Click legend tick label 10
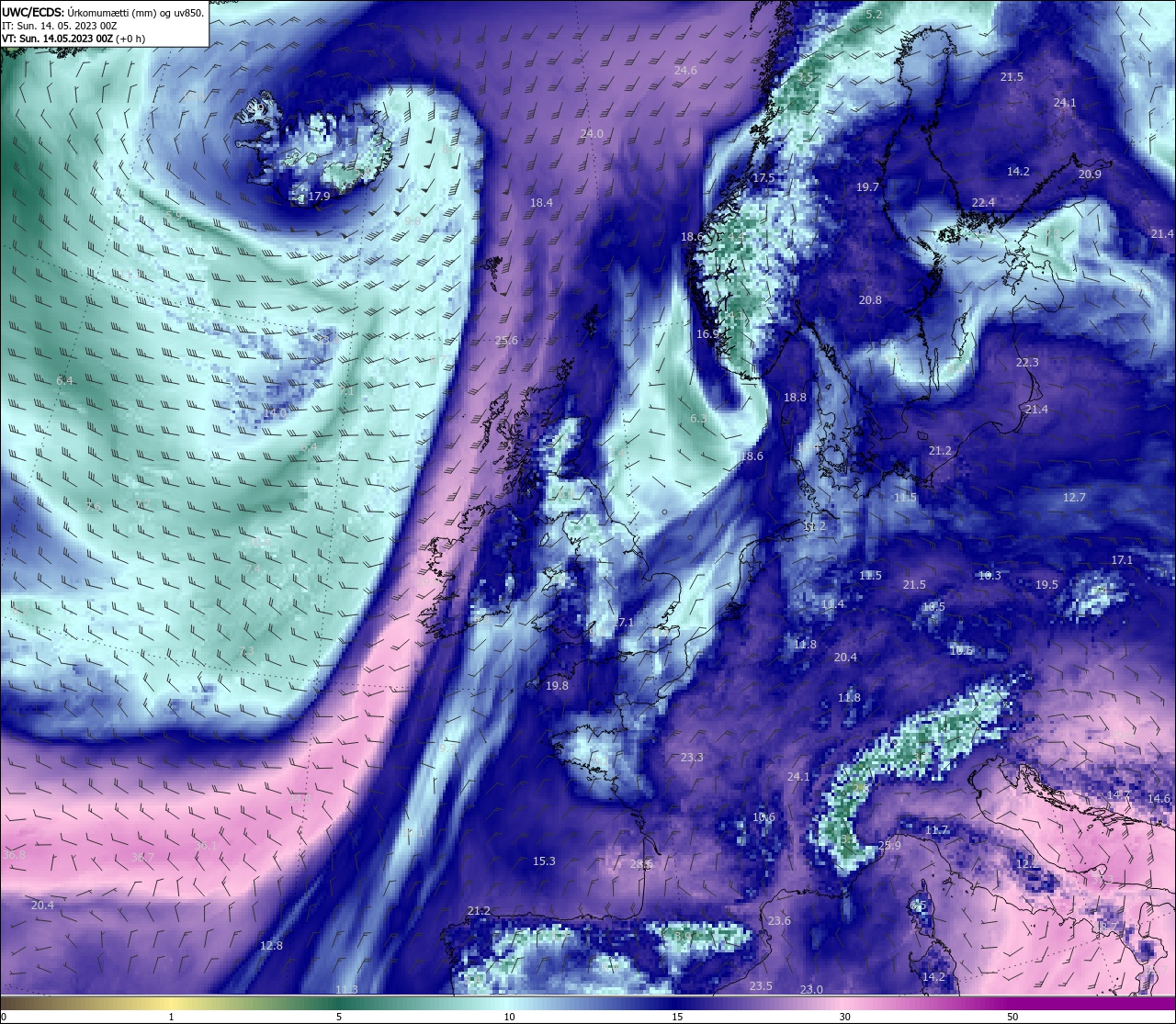Image resolution: width=1176 pixels, height=1024 pixels. [x=509, y=1017]
